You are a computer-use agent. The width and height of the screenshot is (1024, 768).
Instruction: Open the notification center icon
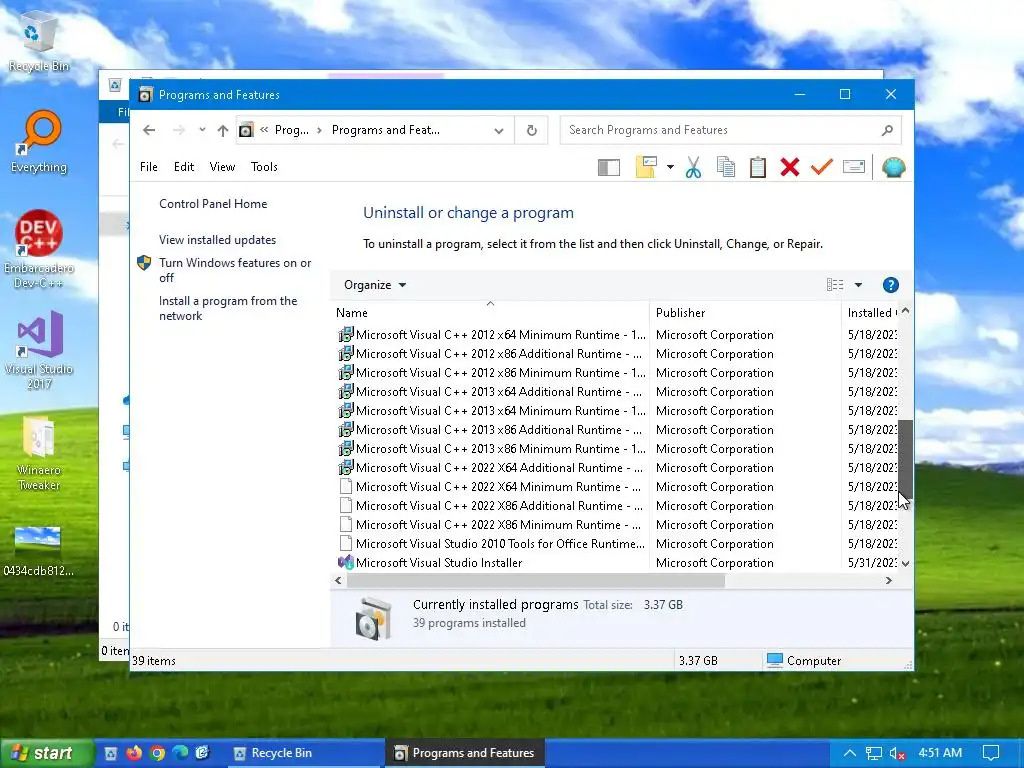click(991, 753)
